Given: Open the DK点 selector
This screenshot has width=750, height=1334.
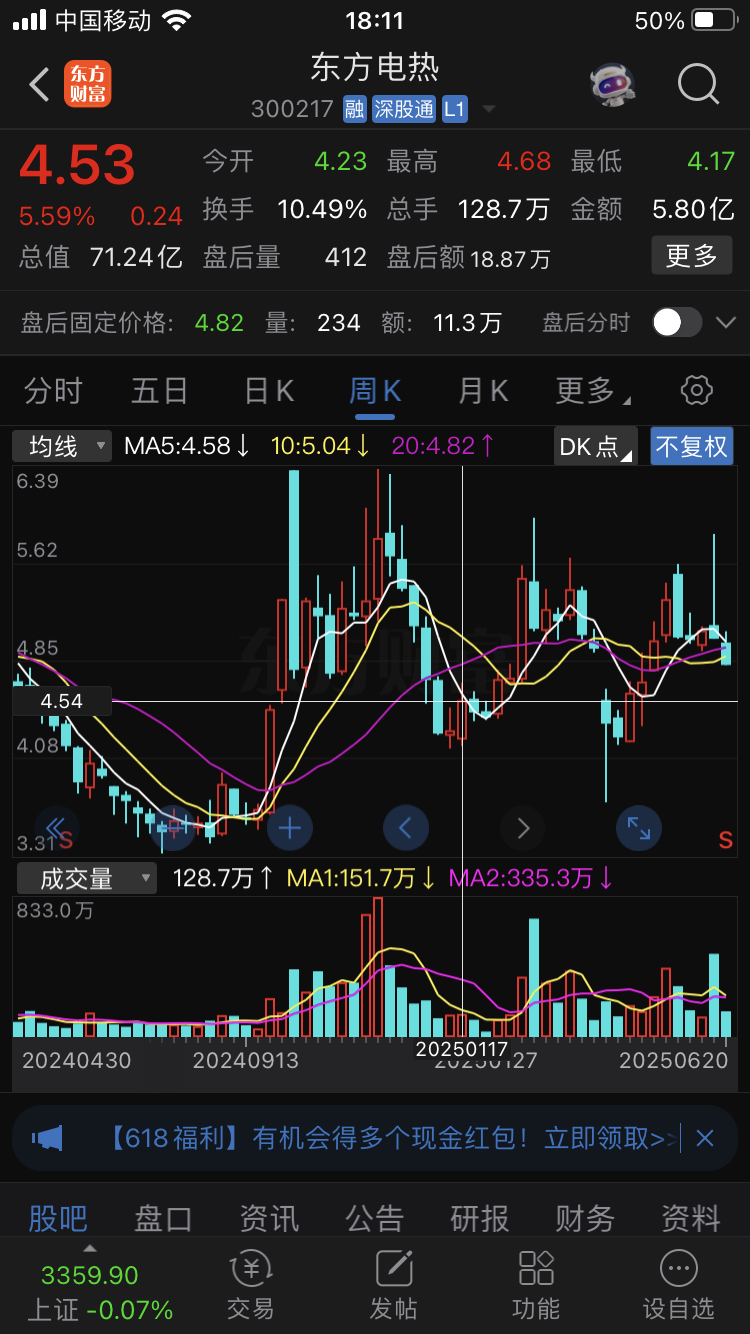Looking at the screenshot, I should (596, 446).
